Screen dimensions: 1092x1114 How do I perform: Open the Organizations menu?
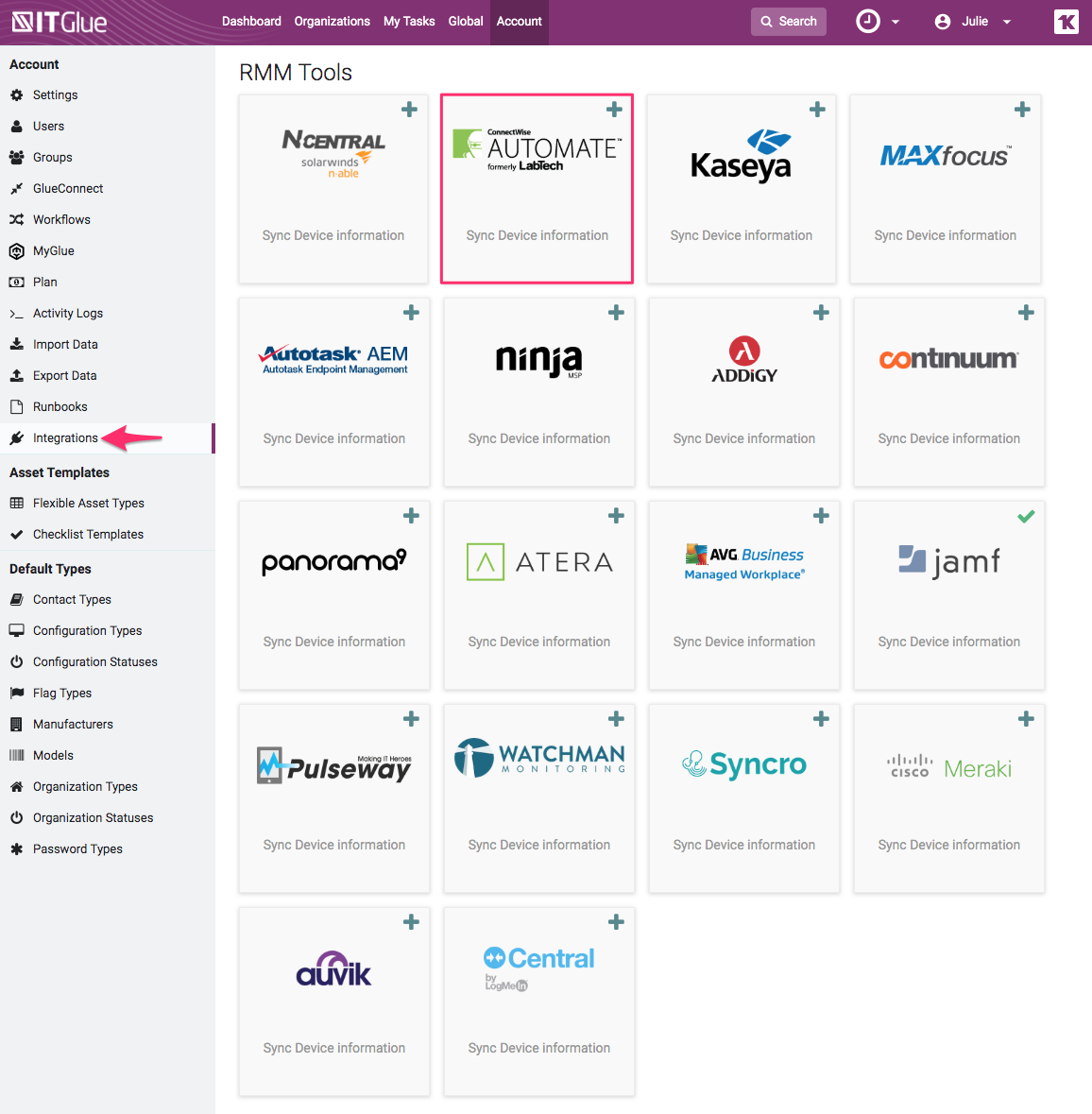point(332,22)
